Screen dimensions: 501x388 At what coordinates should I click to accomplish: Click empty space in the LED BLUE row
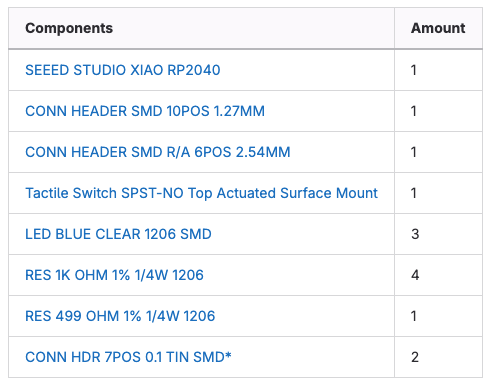click(302, 234)
